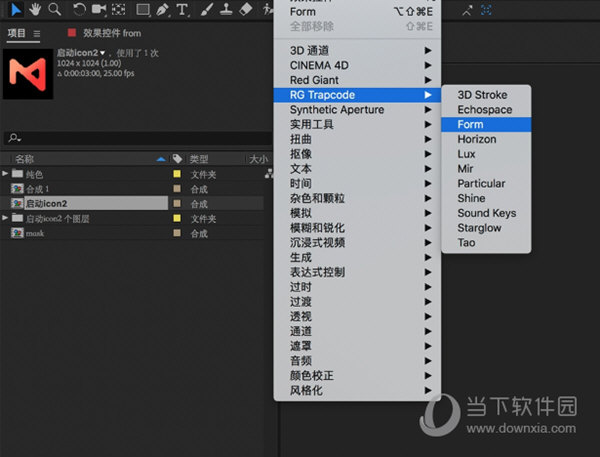Switch to the 效果控件 from tab
The image size is (600, 457).
[x=112, y=33]
